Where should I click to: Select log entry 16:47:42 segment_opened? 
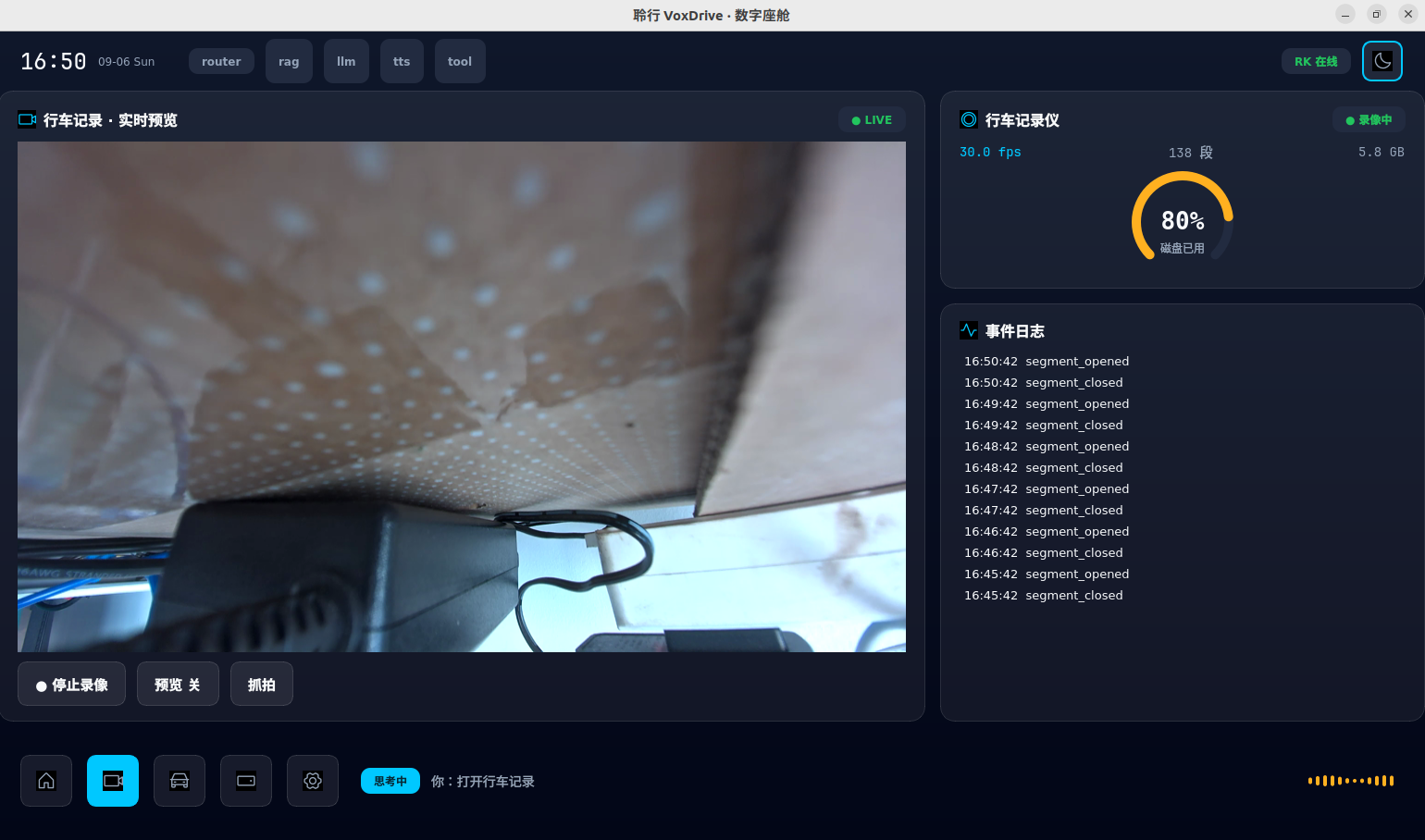[1047, 488]
